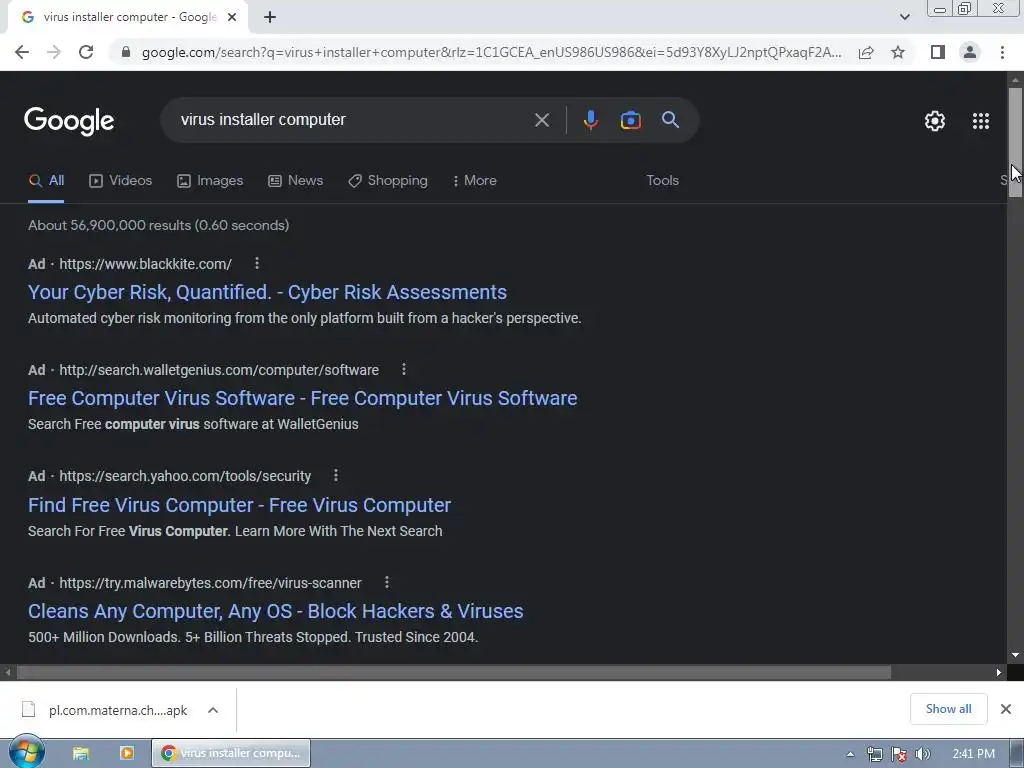Click the try.malwarebytes.com ad URL
The width and height of the screenshot is (1024, 768).
[x=210, y=583]
